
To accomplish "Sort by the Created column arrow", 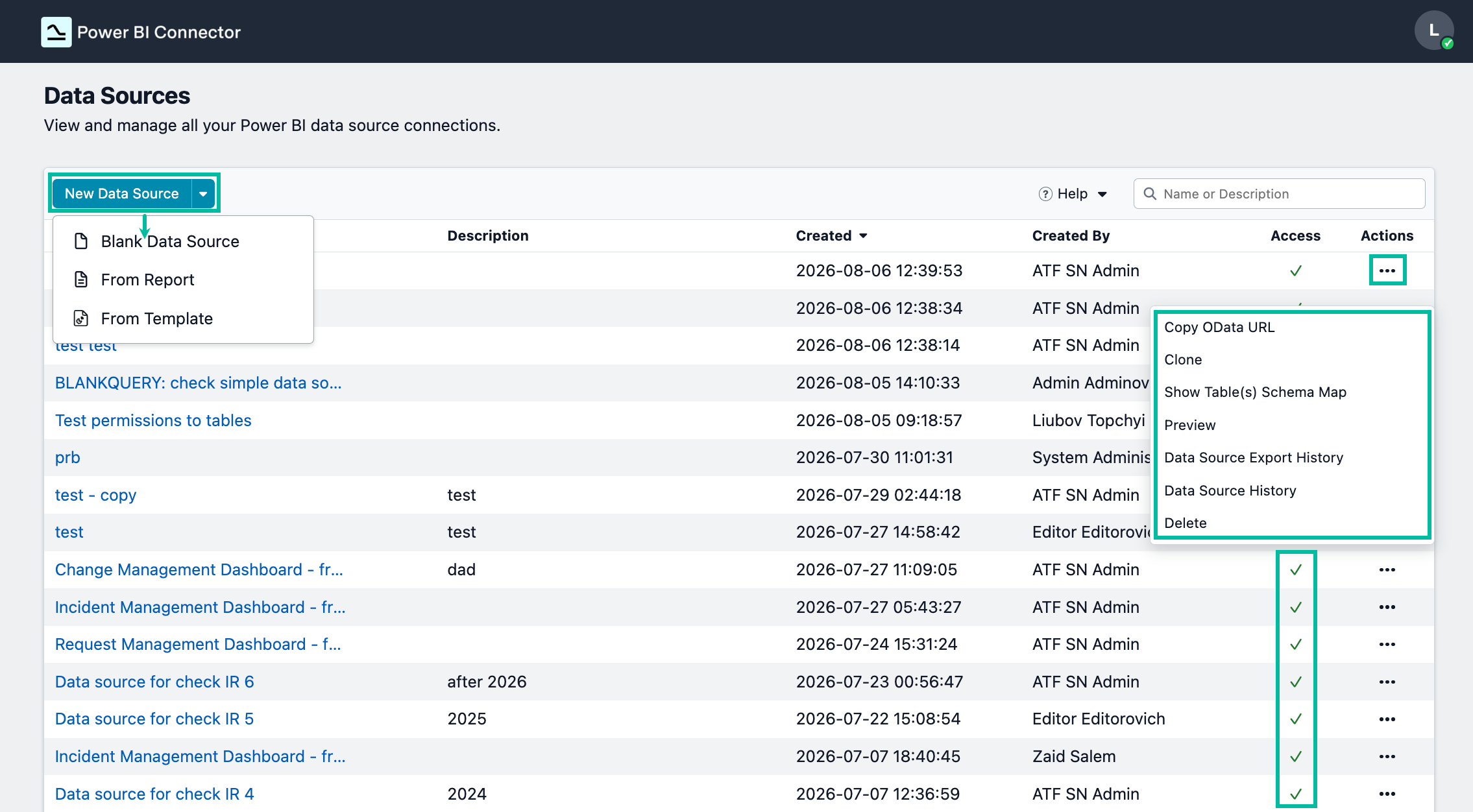I will coord(863,235).
